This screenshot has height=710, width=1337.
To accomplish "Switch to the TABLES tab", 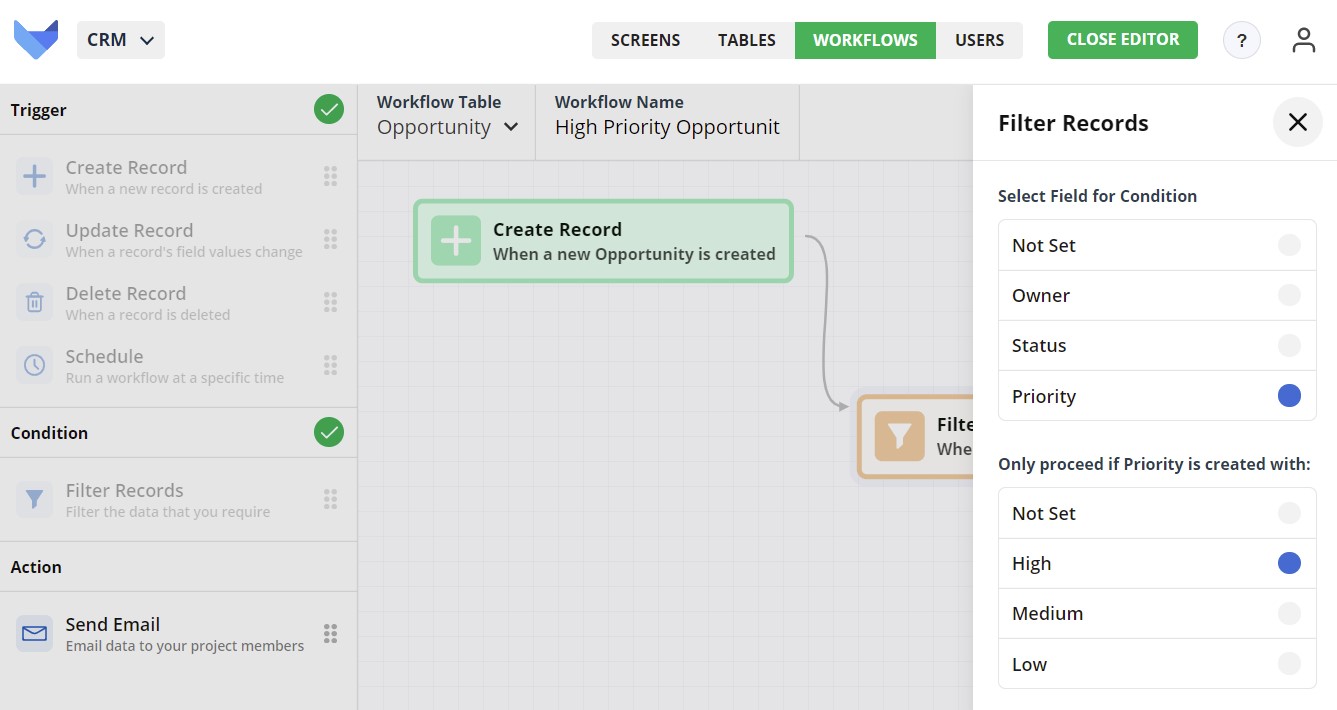I will [747, 40].
